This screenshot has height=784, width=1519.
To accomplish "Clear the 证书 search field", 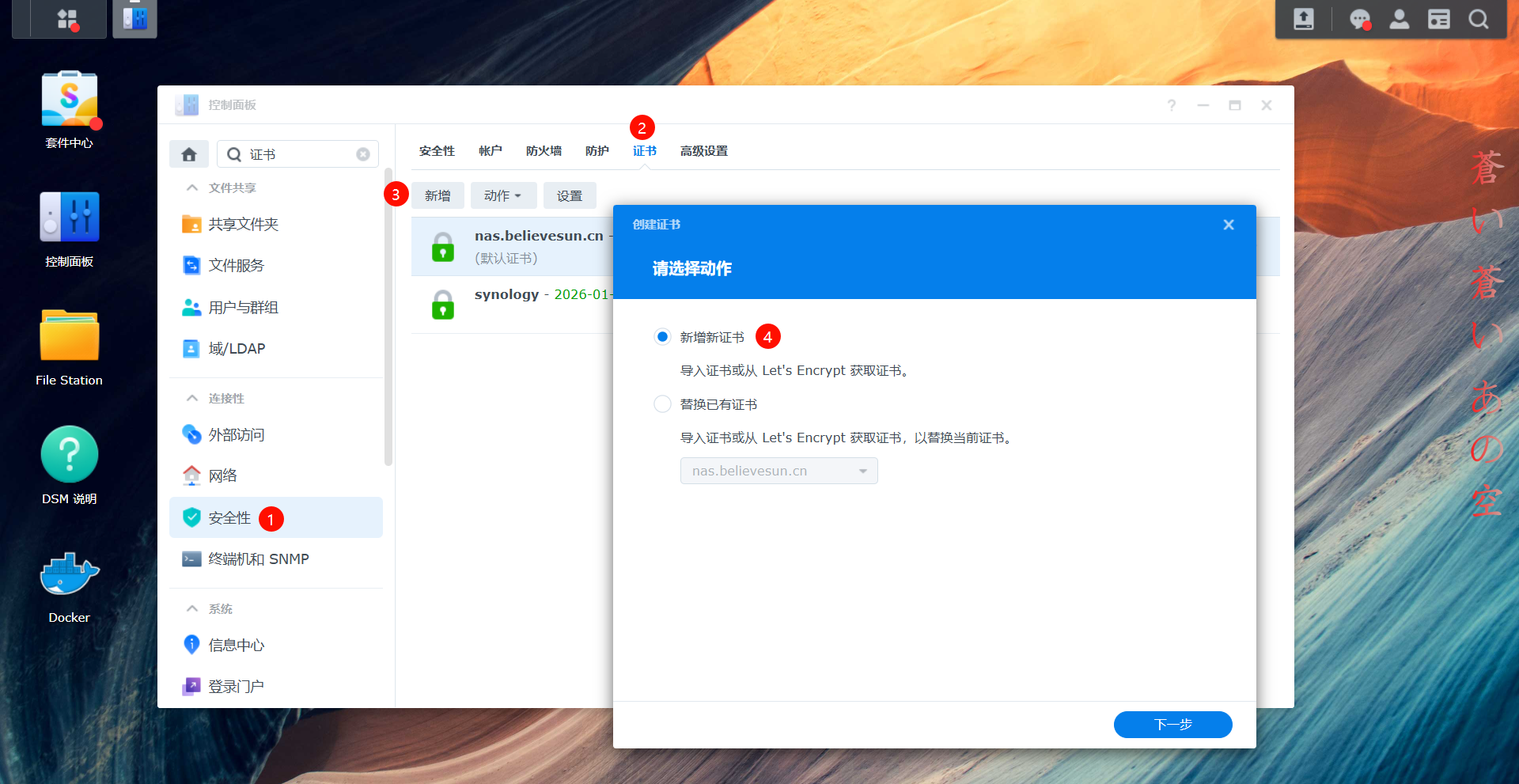I will pos(363,153).
